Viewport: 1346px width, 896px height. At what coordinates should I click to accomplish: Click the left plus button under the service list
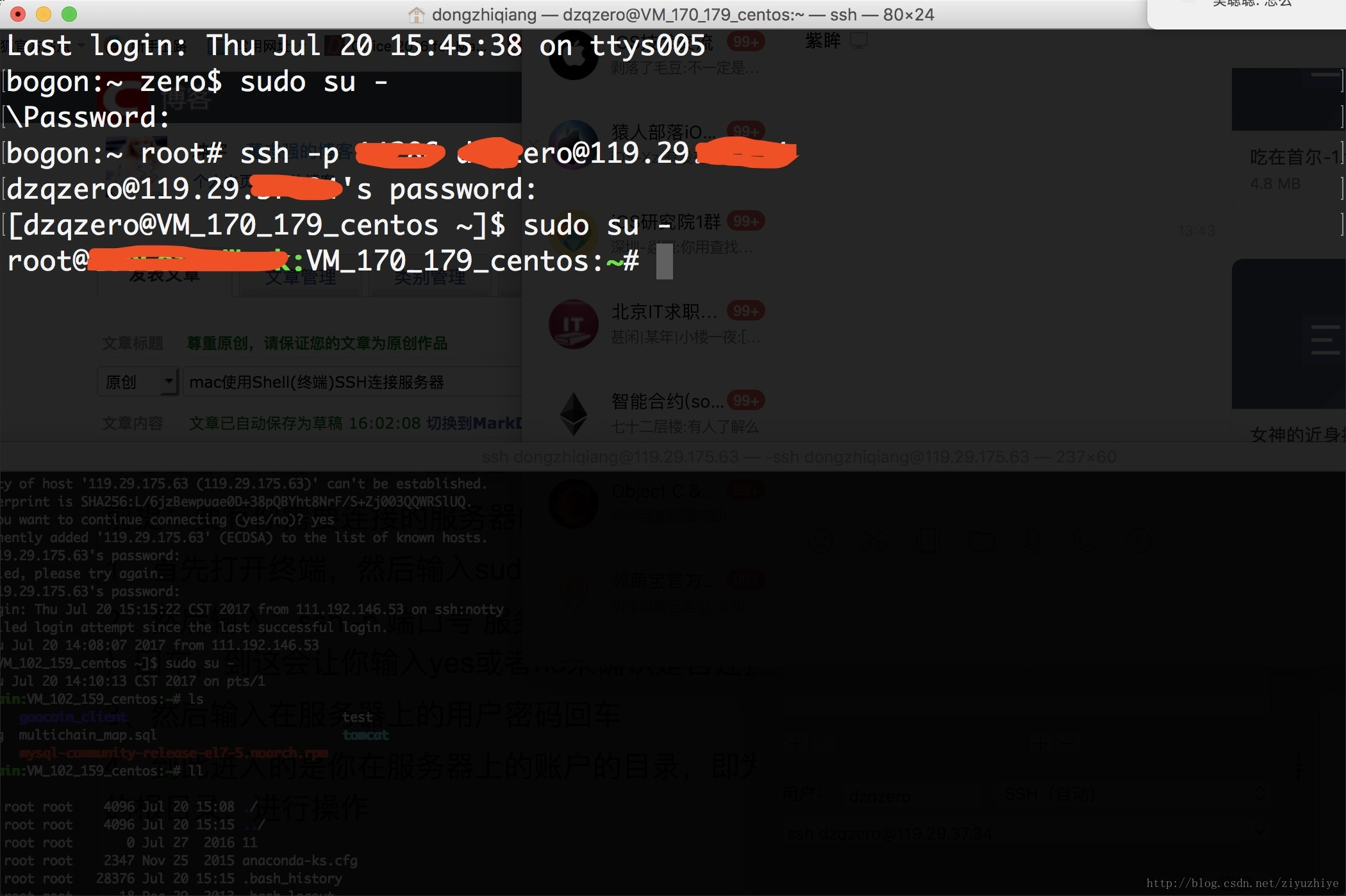[x=797, y=744]
